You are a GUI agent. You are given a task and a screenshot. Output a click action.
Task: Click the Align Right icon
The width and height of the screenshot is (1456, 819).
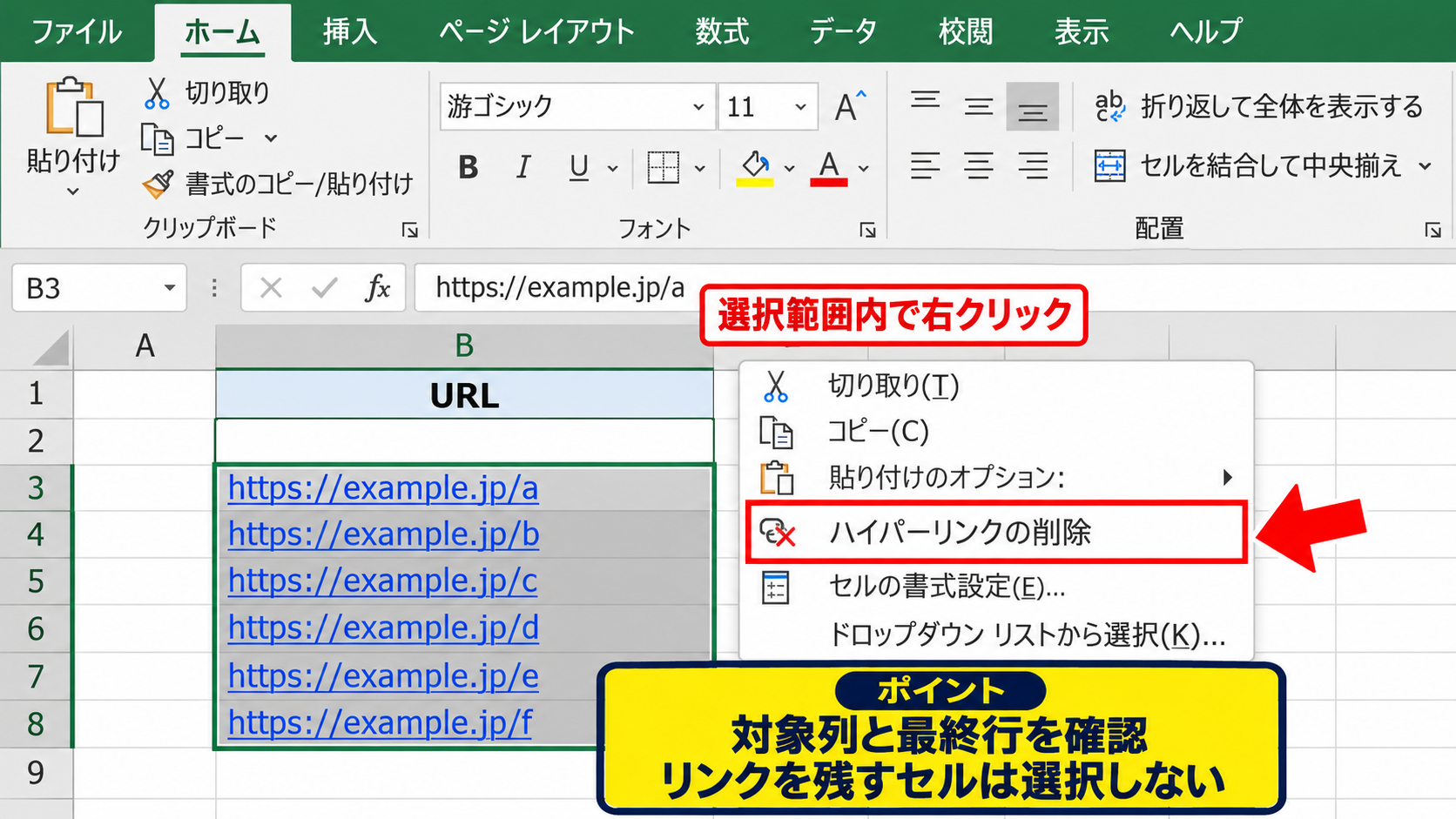coord(1033,165)
